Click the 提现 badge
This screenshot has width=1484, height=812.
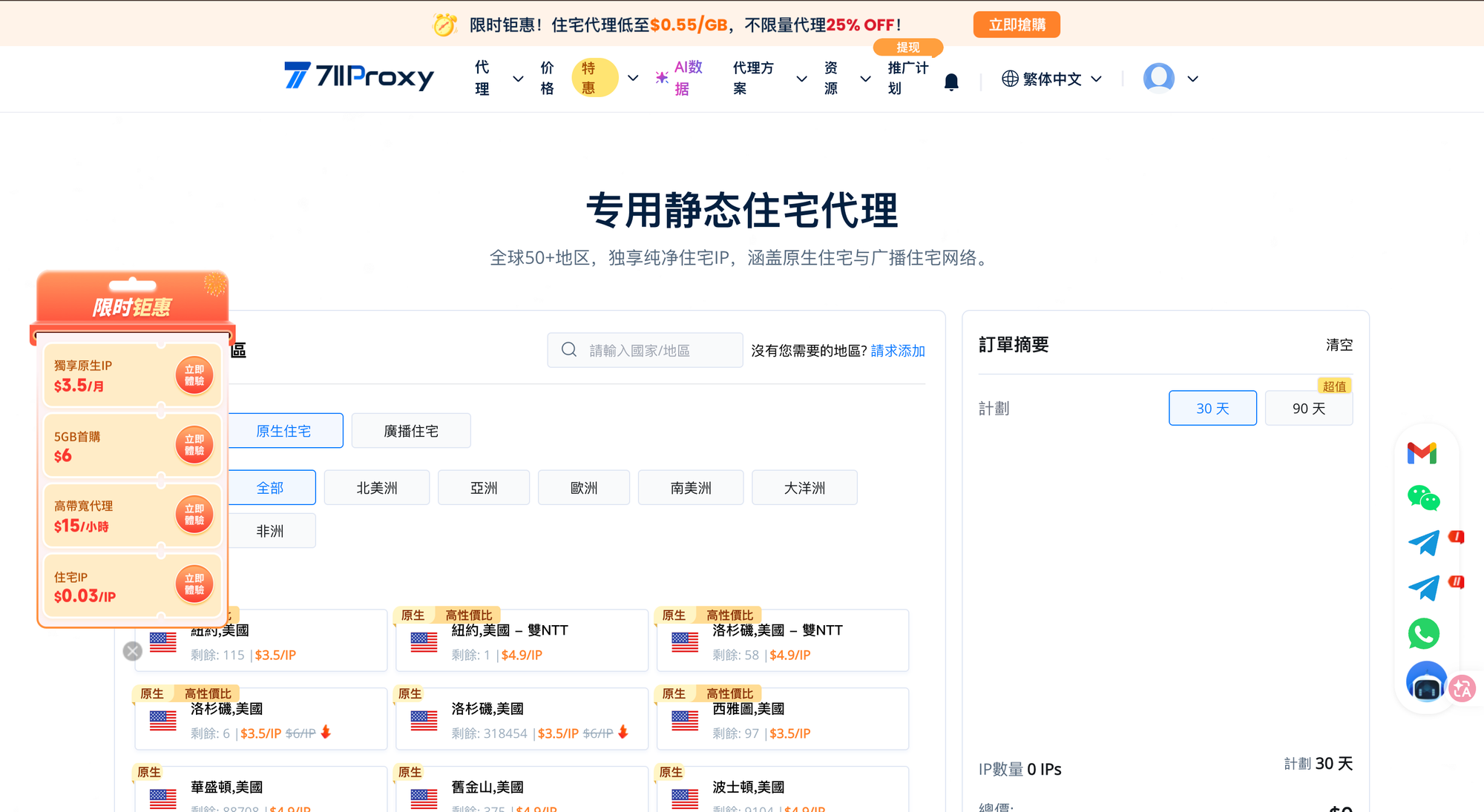(908, 47)
